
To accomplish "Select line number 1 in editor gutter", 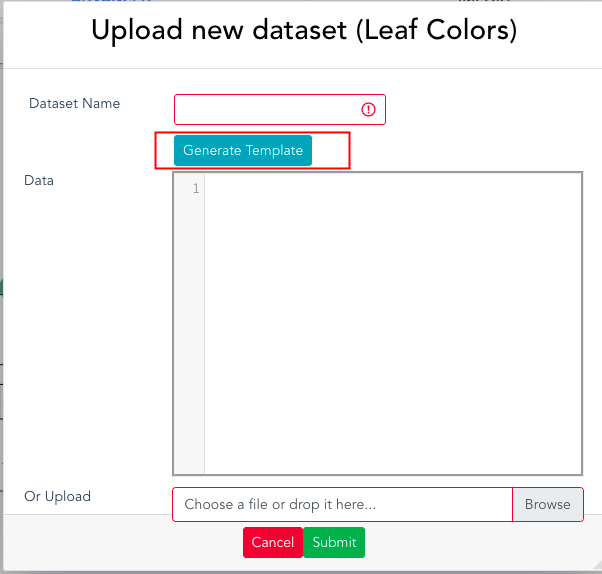I will pyautogui.click(x=196, y=188).
